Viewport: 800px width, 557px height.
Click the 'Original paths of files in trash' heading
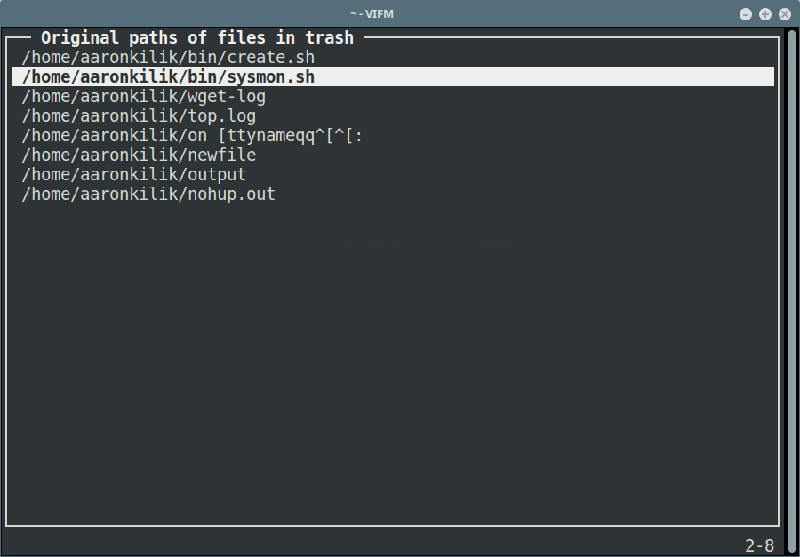(x=197, y=38)
